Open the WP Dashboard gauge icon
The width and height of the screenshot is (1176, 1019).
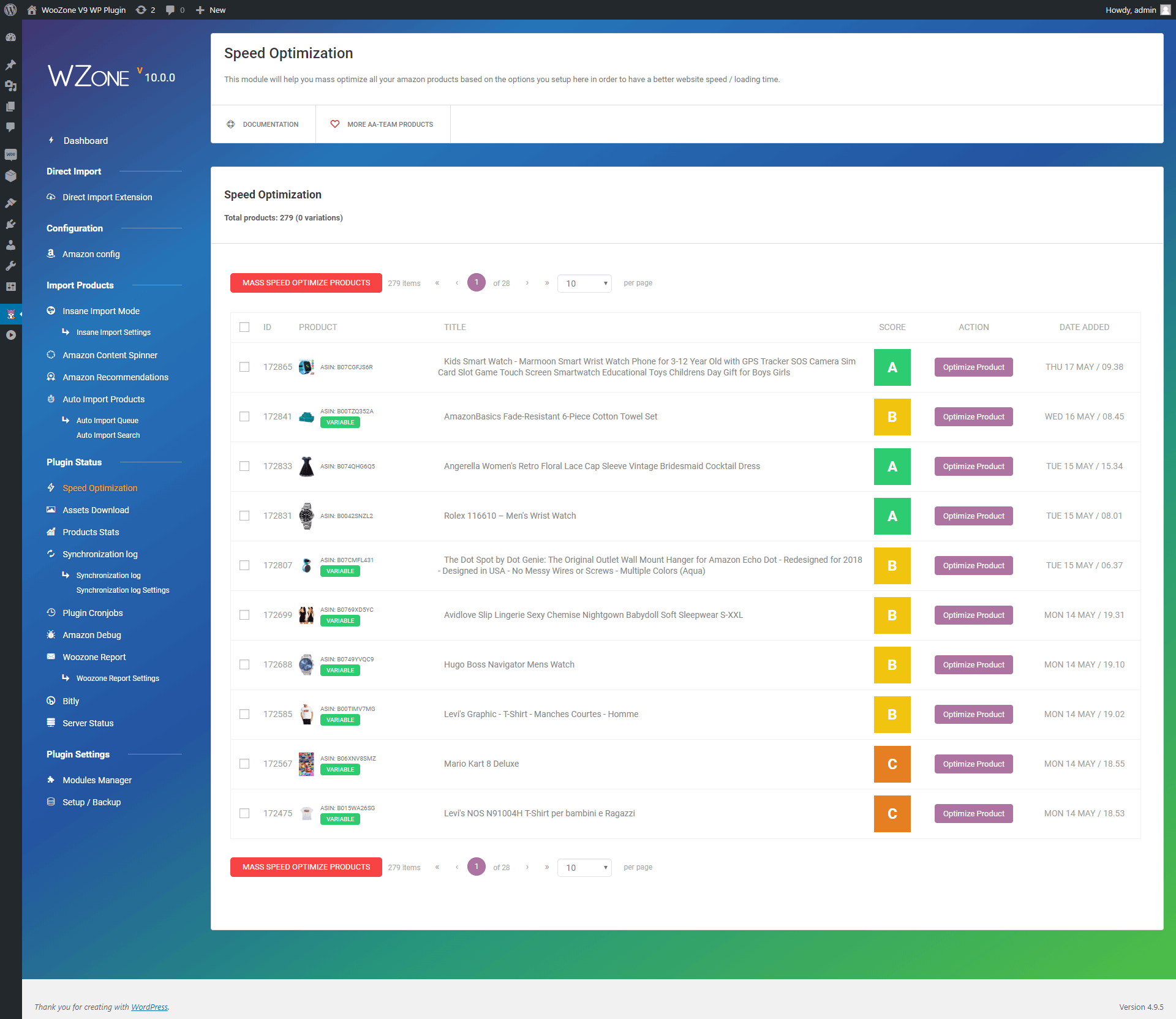(x=10, y=37)
